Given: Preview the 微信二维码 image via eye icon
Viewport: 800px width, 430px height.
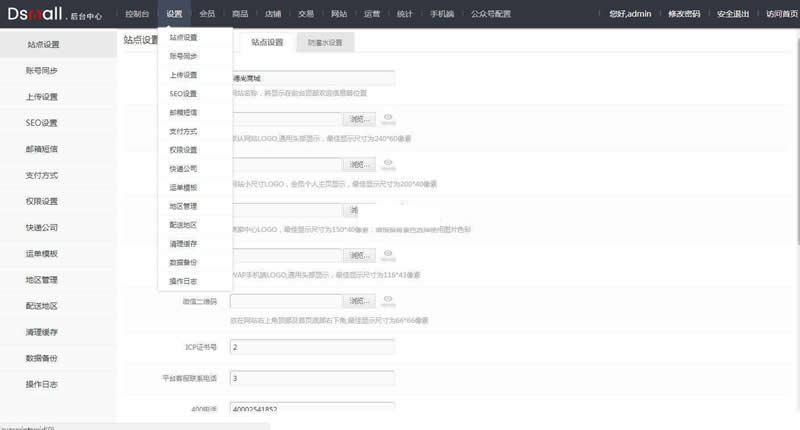Looking at the screenshot, I should [x=388, y=300].
